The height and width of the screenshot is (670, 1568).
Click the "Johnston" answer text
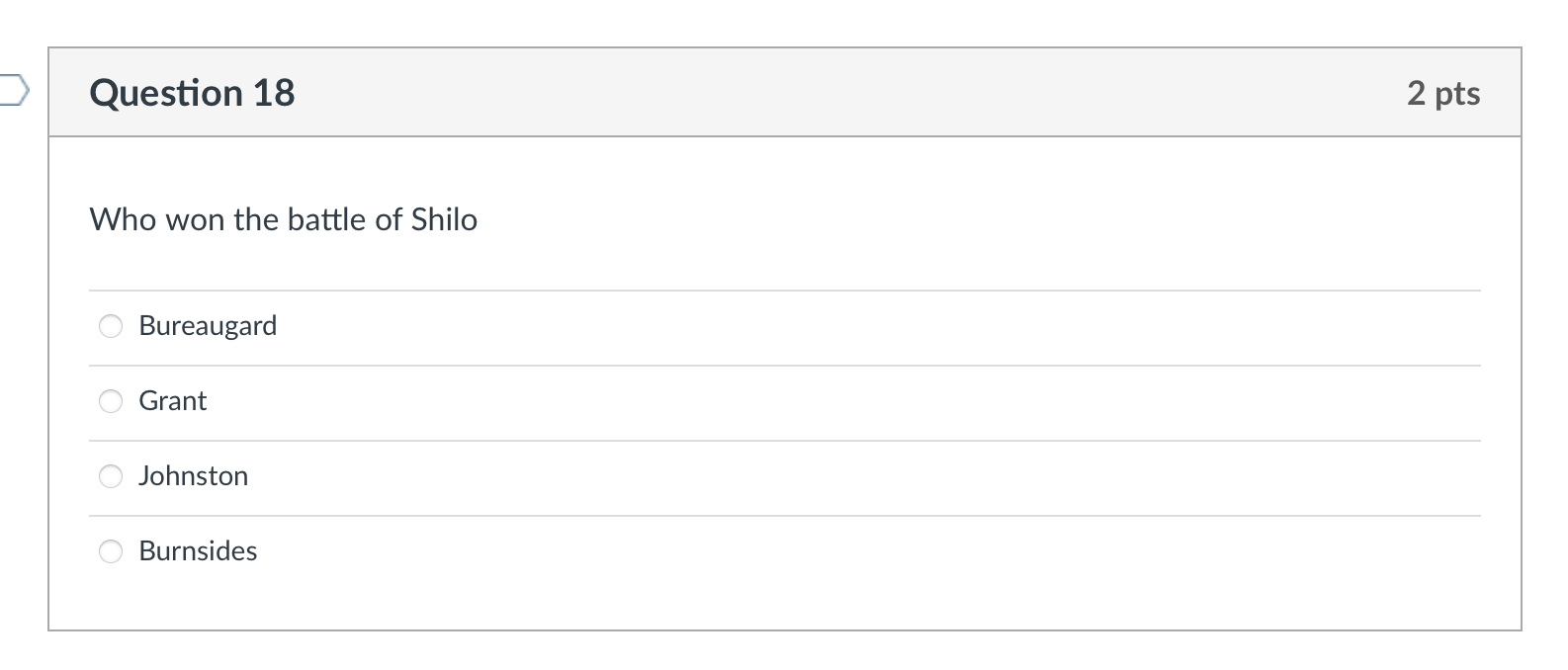[194, 476]
